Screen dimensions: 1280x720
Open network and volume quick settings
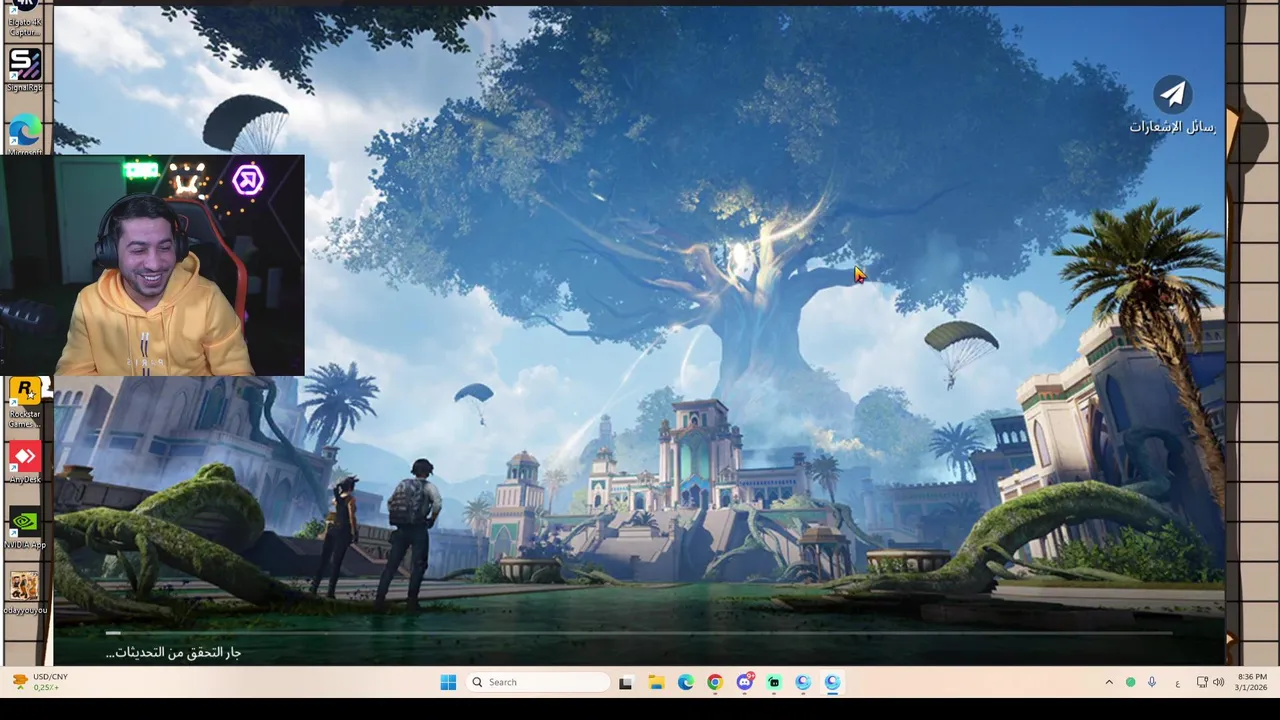click(1210, 682)
